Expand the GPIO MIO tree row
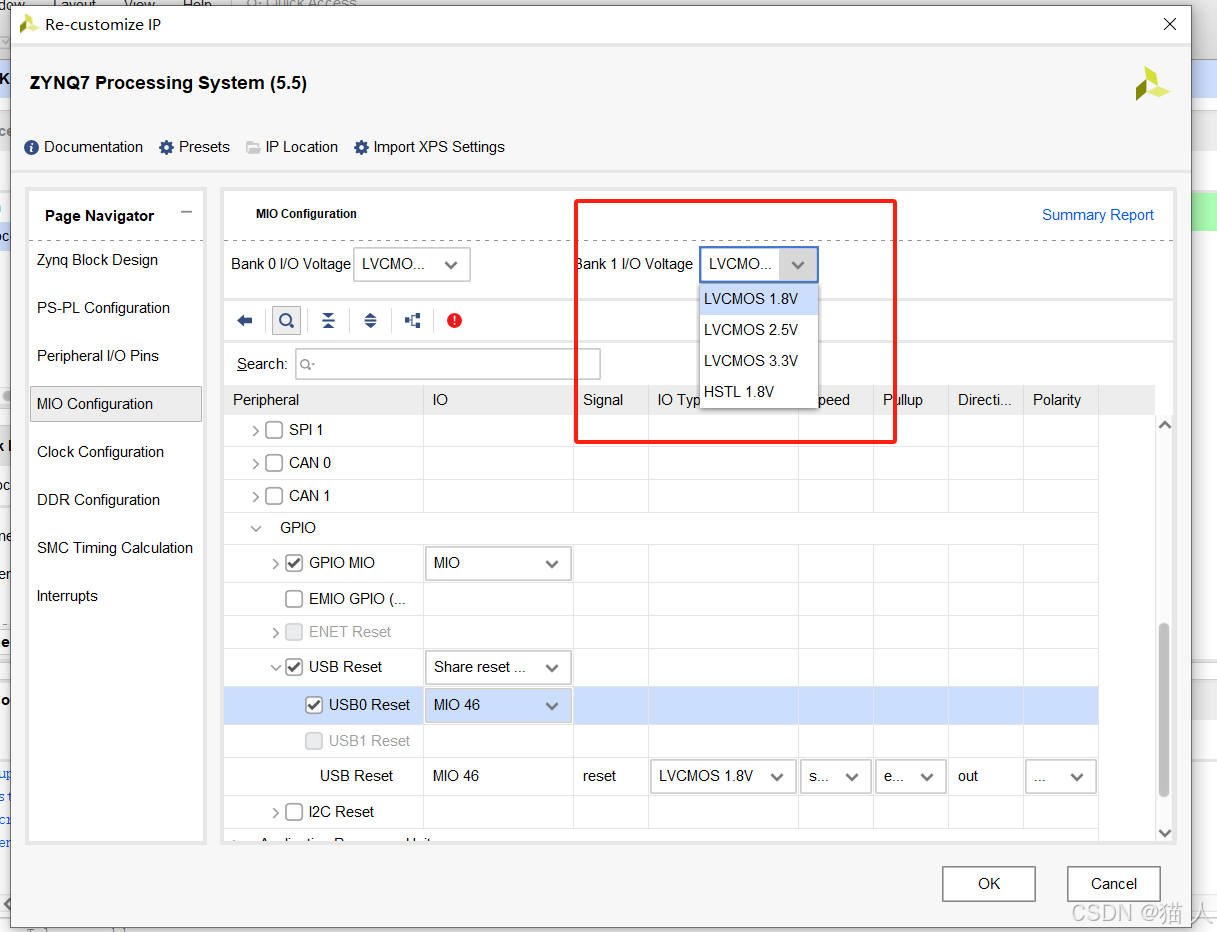Image resolution: width=1217 pixels, height=932 pixels. pyautogui.click(x=276, y=563)
